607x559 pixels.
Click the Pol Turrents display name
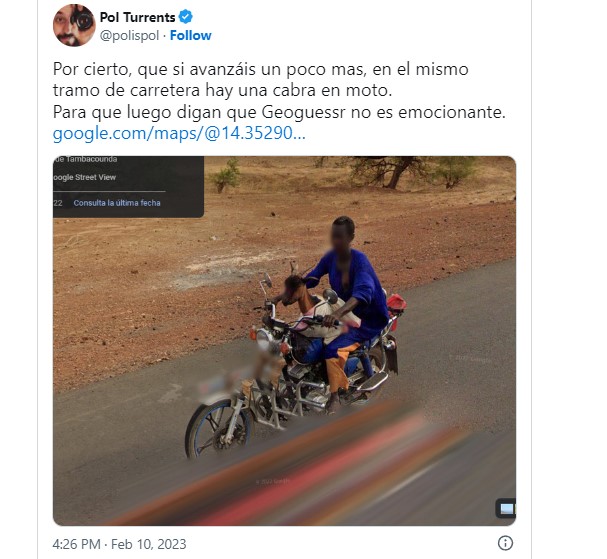coord(137,17)
